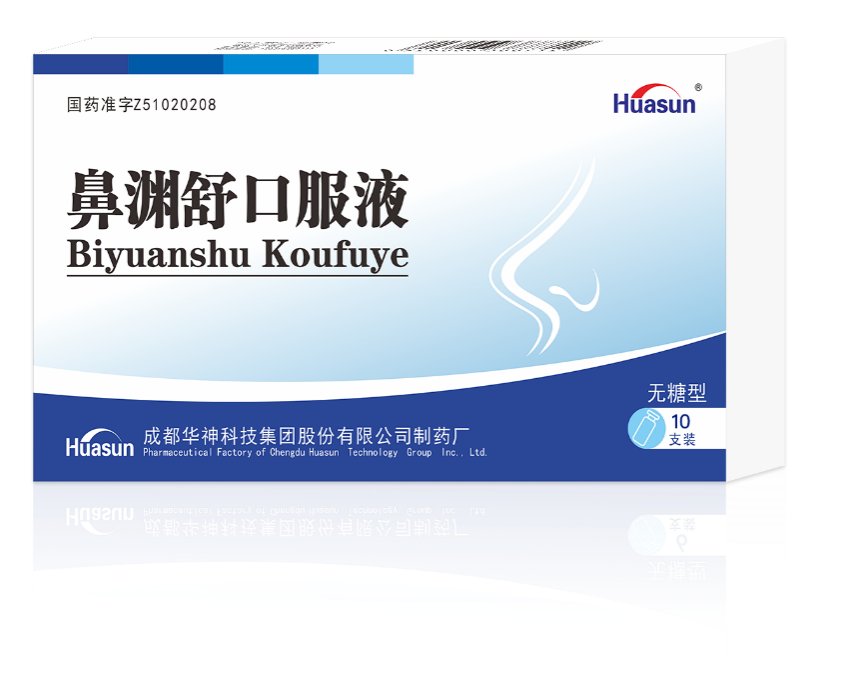Click the white Huasun logo on blue band

(100, 443)
